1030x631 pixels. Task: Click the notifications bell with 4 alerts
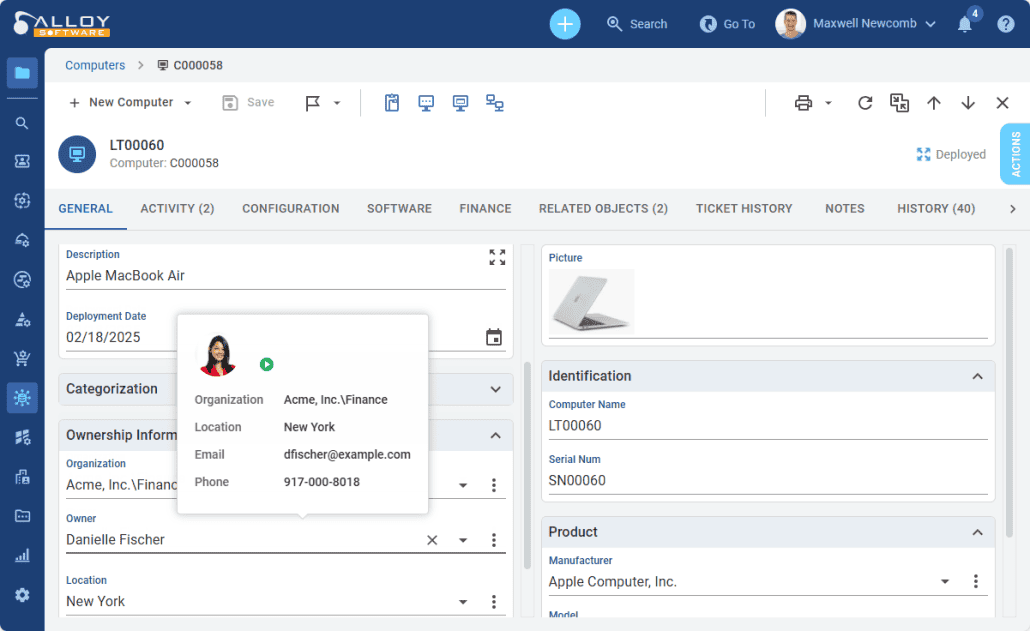click(964, 23)
